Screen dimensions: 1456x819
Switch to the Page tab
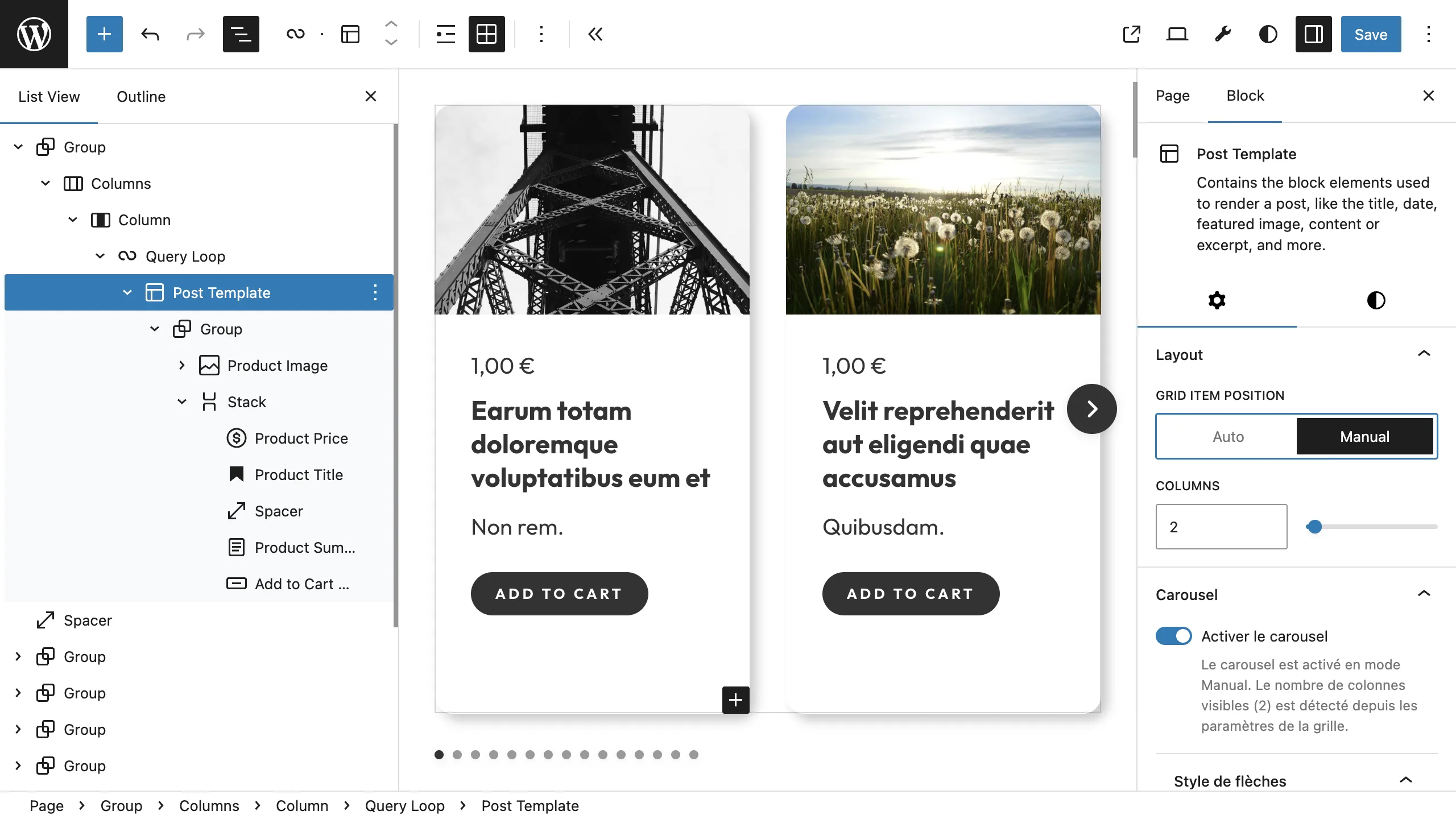1173,96
